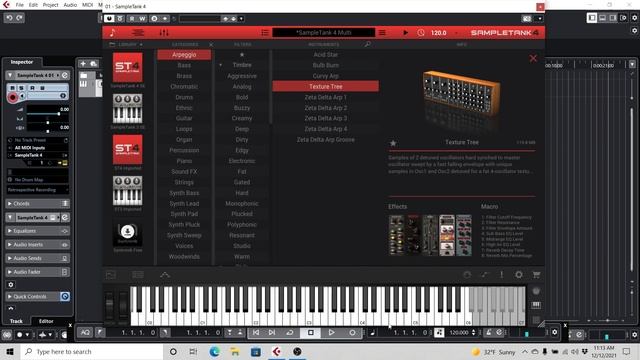Solo the SampleTank track
Image resolution: width=640 pixels, height=360 pixels.
pos(21,88)
